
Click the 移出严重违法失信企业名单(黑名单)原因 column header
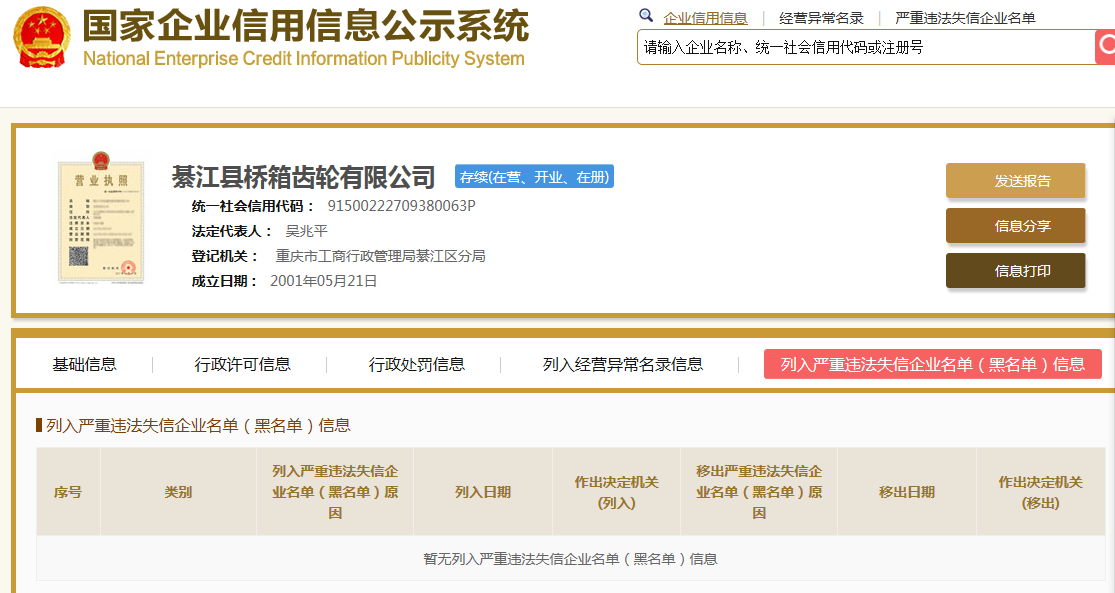click(759, 491)
